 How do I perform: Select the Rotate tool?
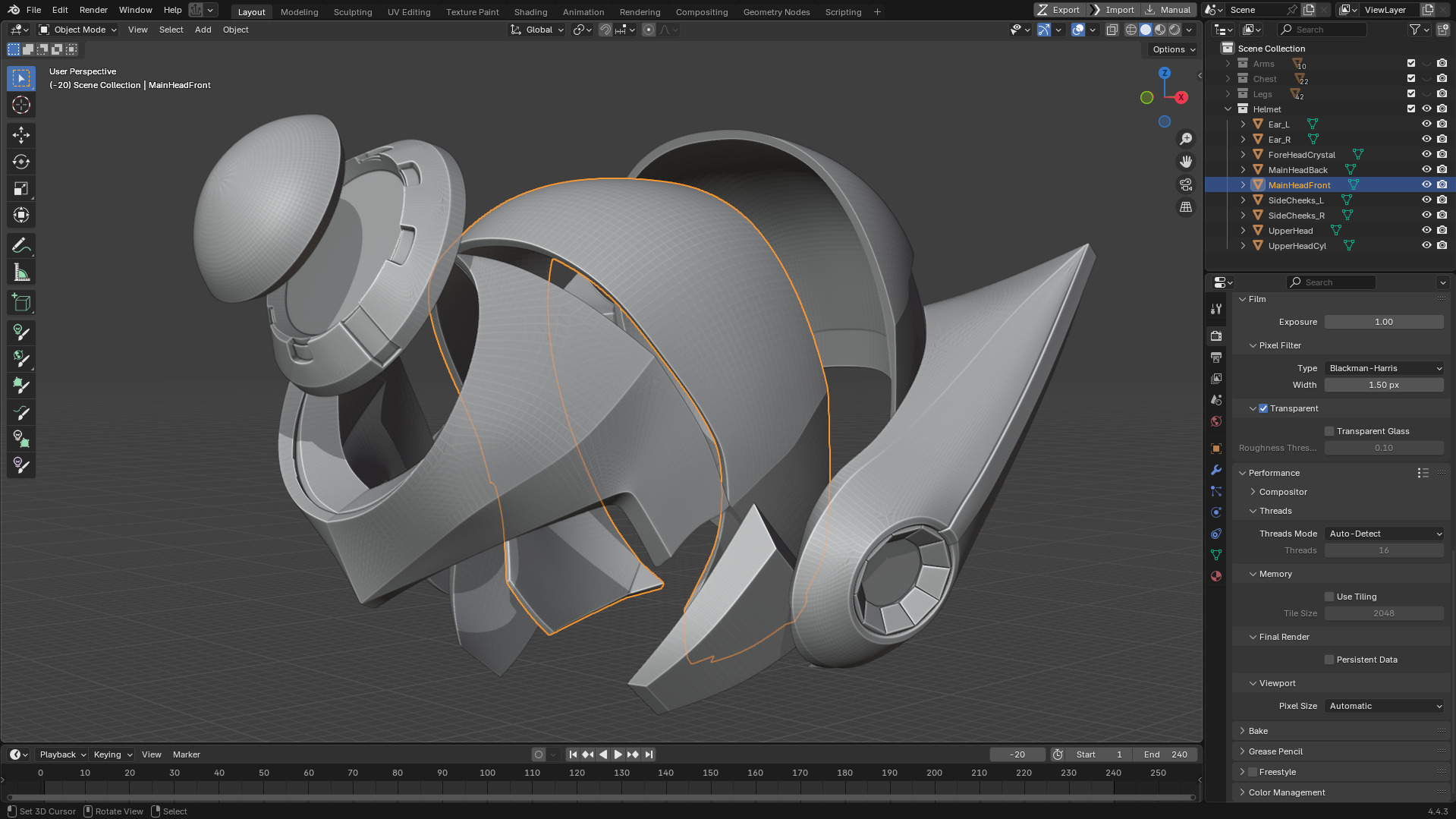point(21,162)
